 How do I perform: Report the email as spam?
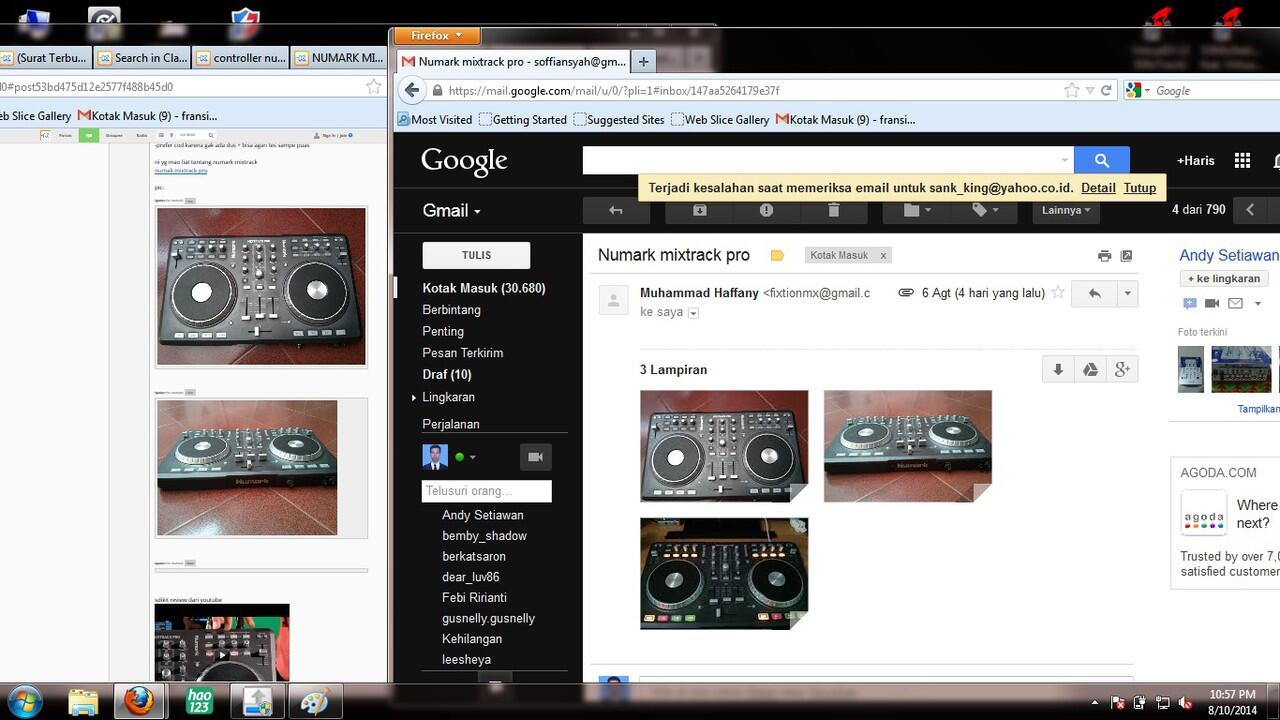pos(767,210)
